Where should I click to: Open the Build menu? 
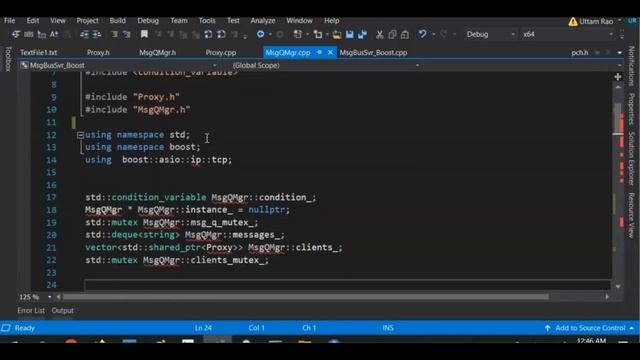coord(118,21)
